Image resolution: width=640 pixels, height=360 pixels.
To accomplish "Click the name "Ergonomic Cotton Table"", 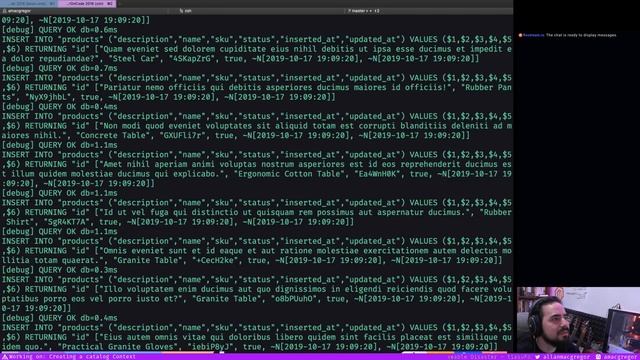I will coord(289,174).
